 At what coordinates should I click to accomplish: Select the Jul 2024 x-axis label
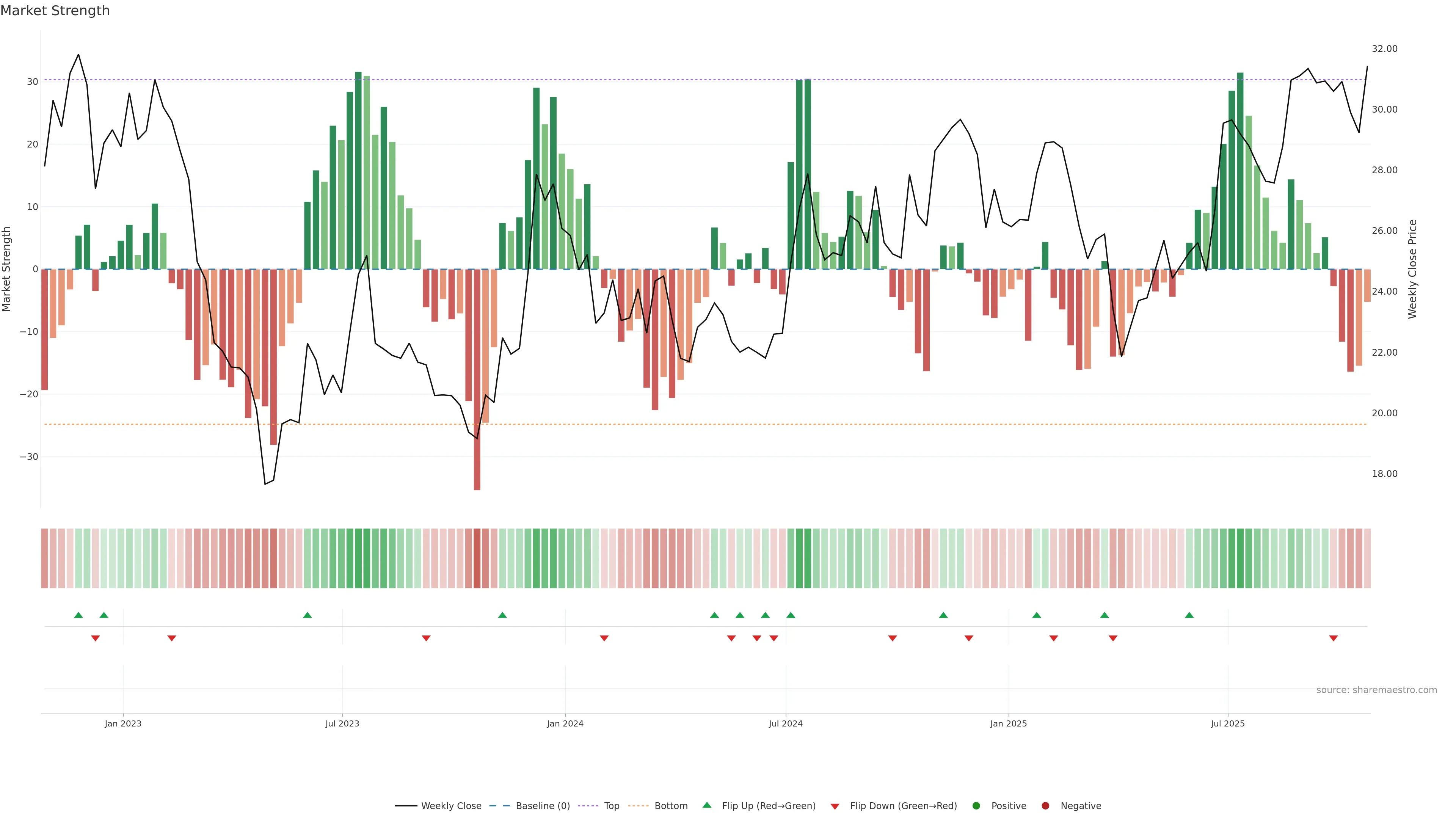785,723
